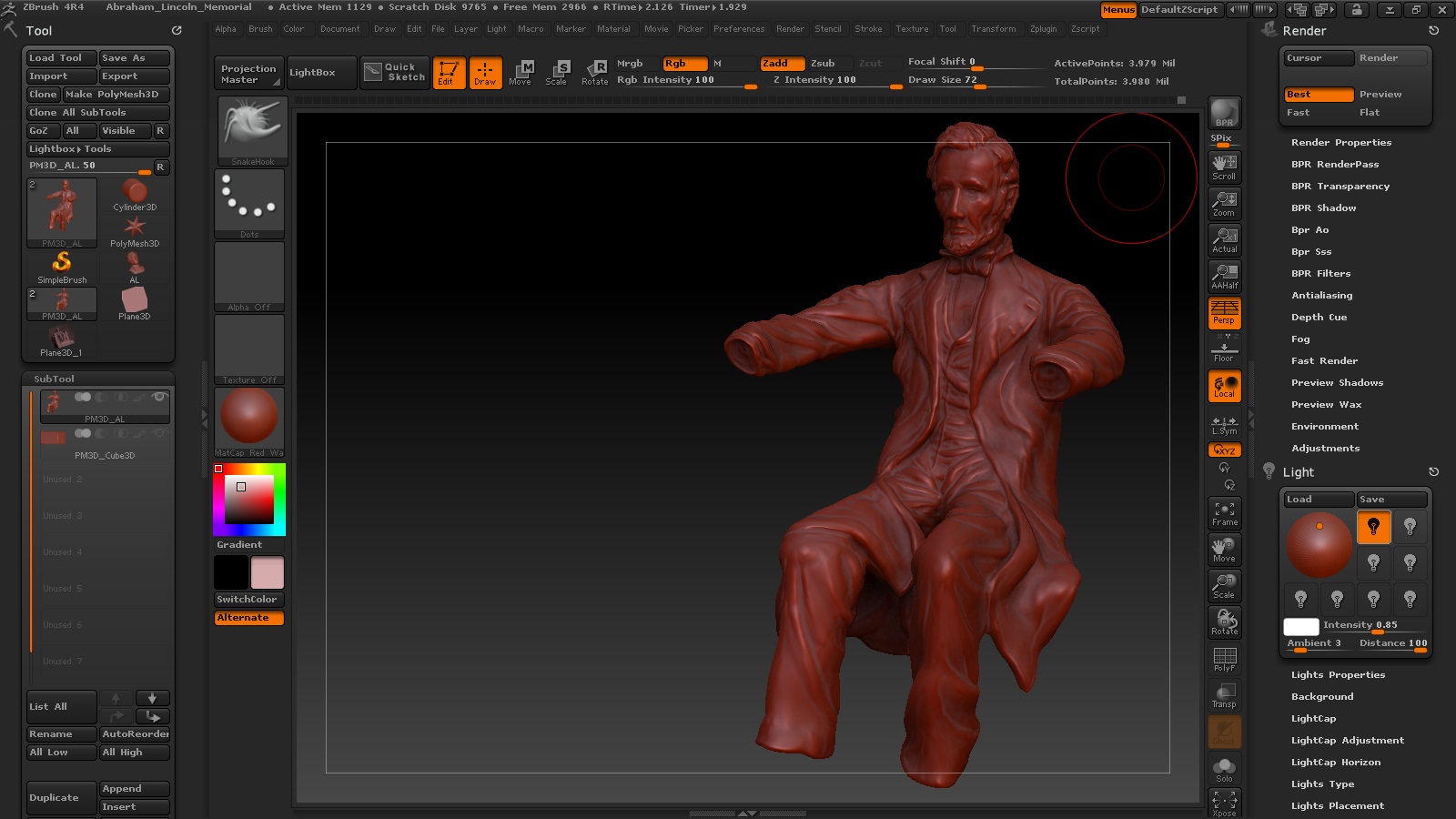Viewport: 1456px width, 819px height.
Task: Click the right-shelf Scale view icon
Action: pyautogui.click(x=1224, y=586)
